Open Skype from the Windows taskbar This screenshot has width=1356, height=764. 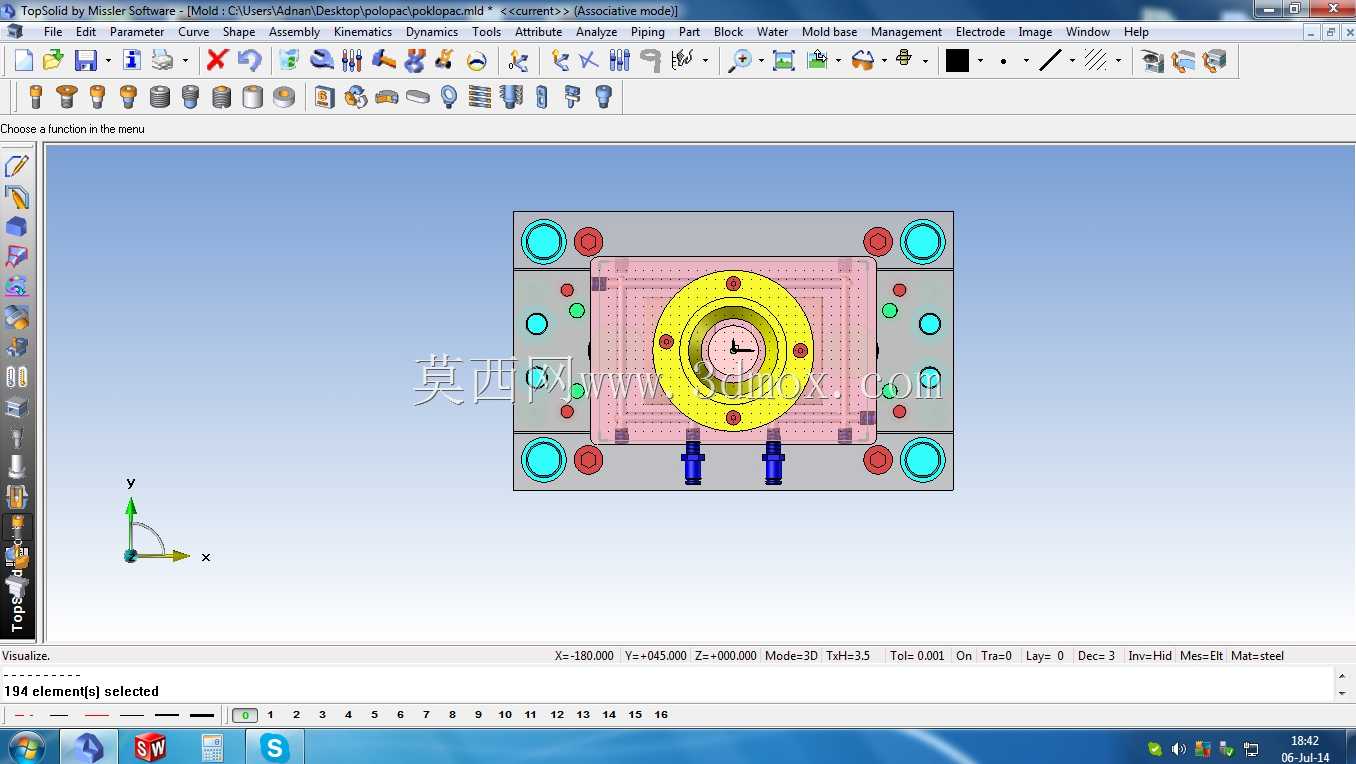[273, 747]
